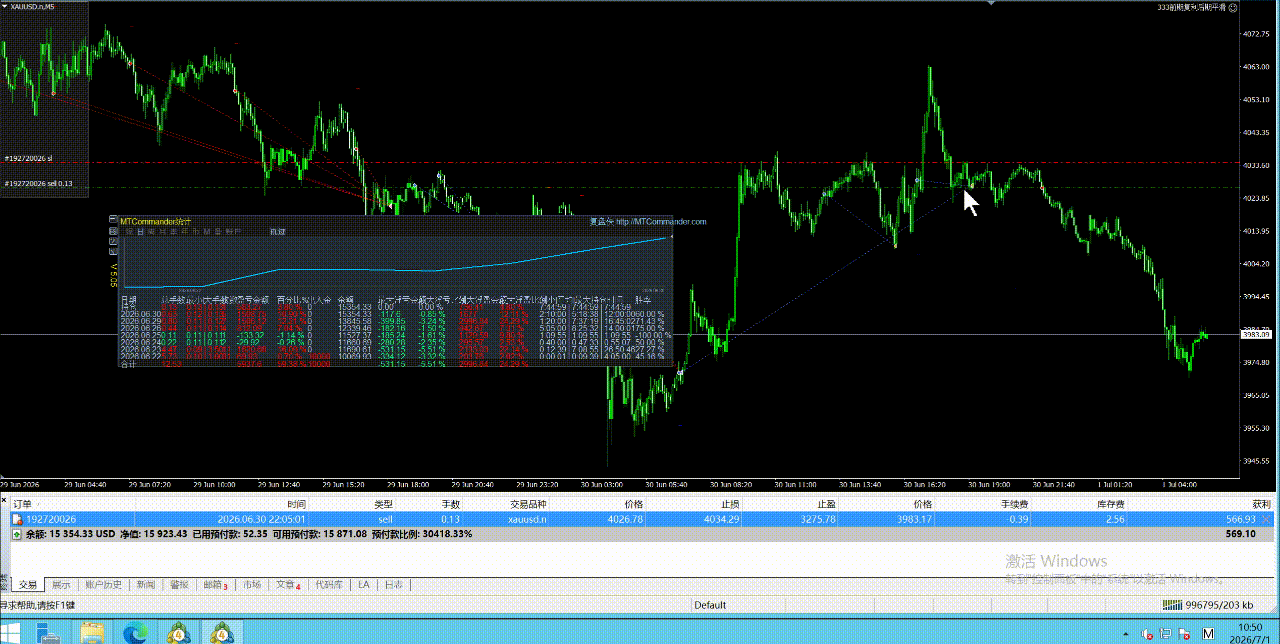This screenshot has width=1280, height=644.
Task: Select the sell order icon beside 192720026
Action: click(17, 519)
